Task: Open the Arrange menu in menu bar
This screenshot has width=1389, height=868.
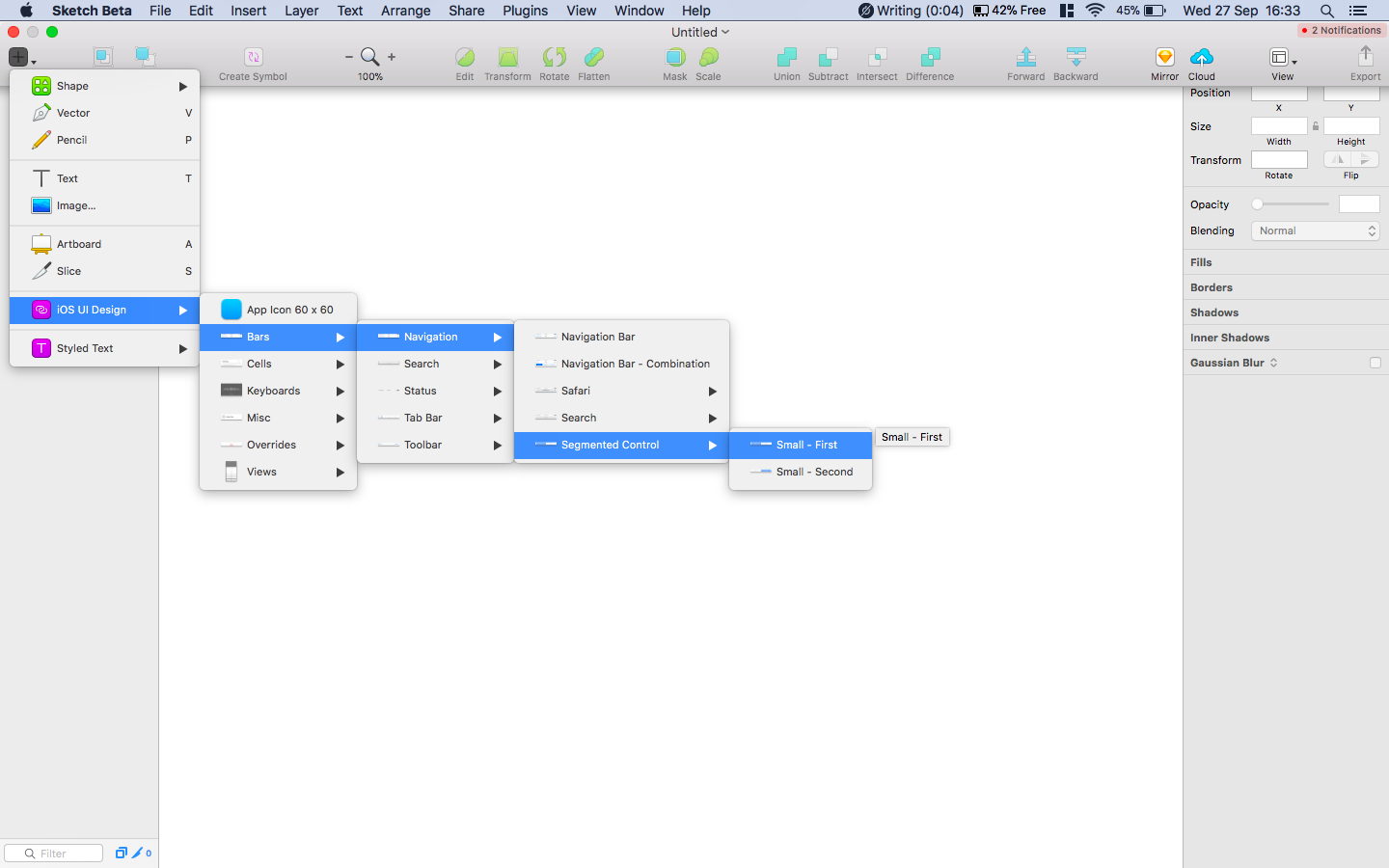Action: tap(405, 11)
